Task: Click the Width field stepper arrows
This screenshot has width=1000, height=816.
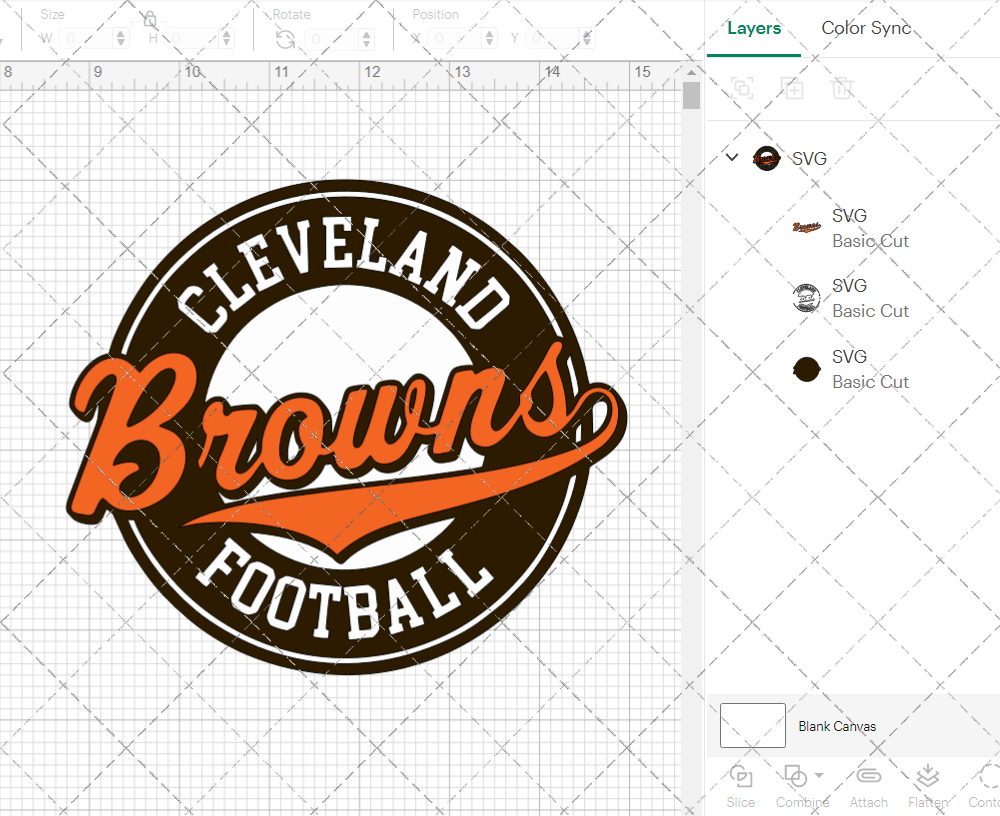Action: tap(122, 38)
